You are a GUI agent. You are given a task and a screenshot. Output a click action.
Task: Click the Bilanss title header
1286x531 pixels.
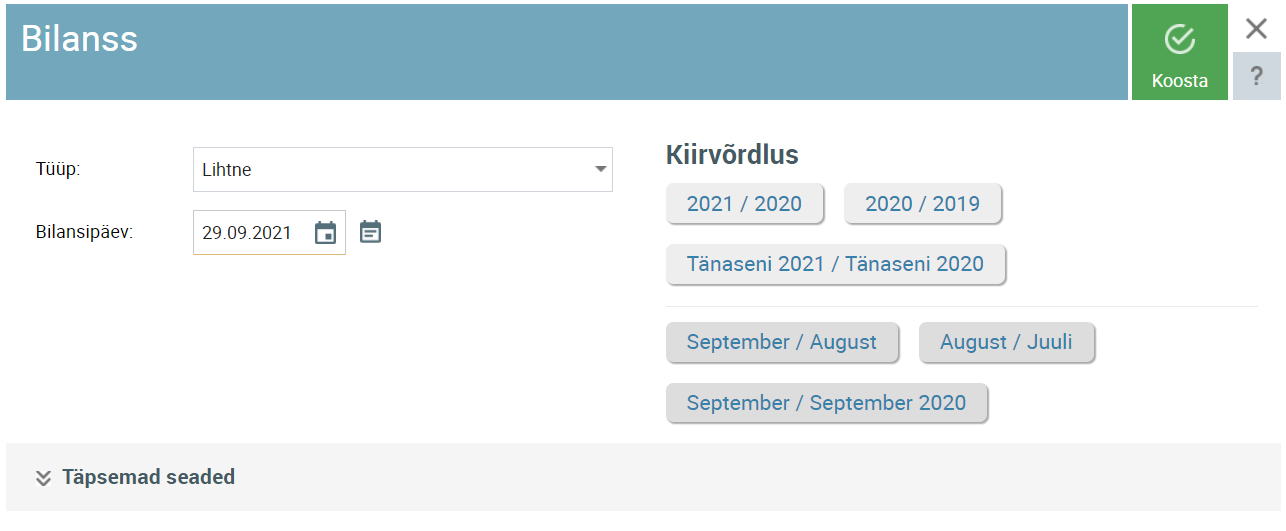79,39
